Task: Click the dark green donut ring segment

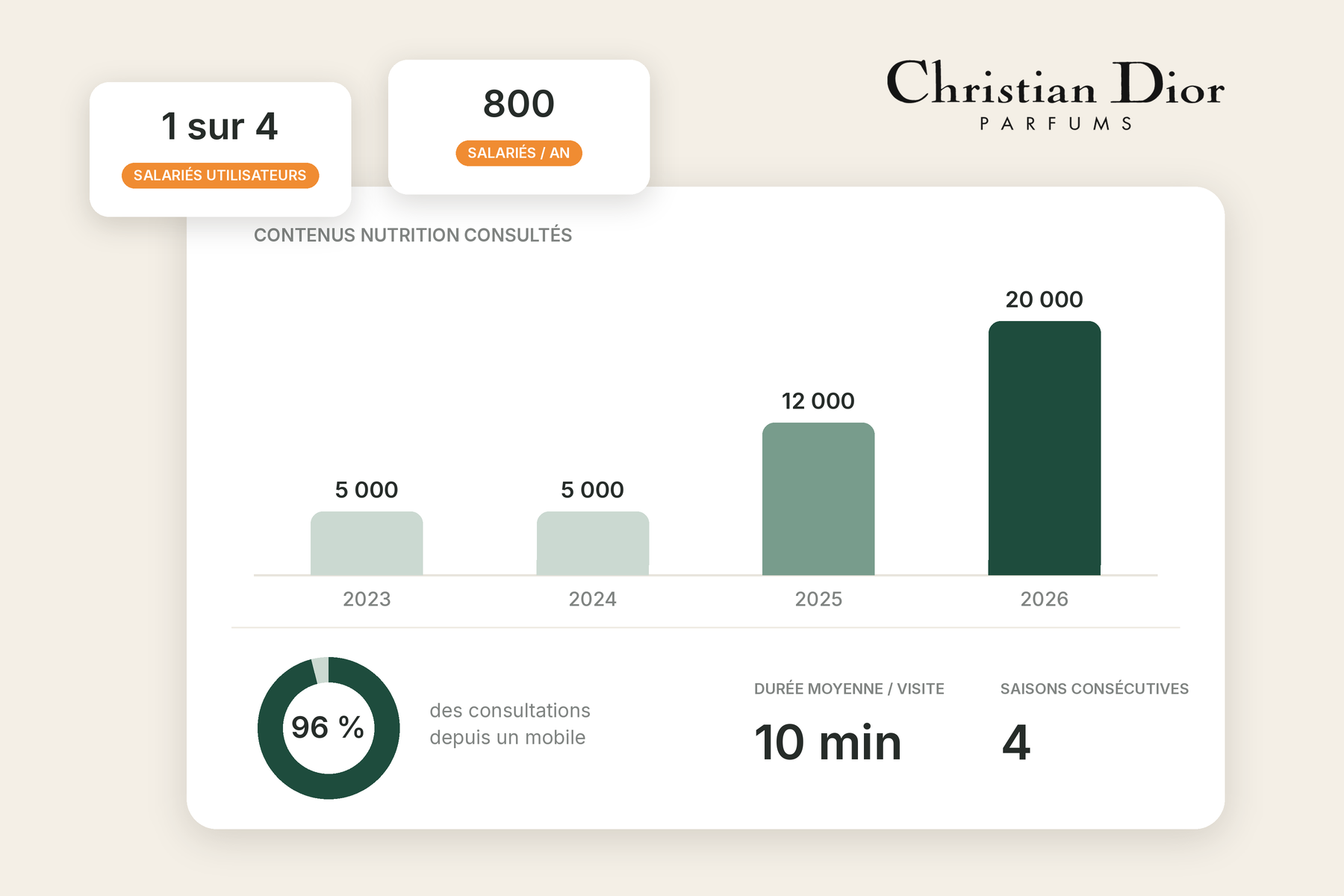Action: (x=329, y=785)
